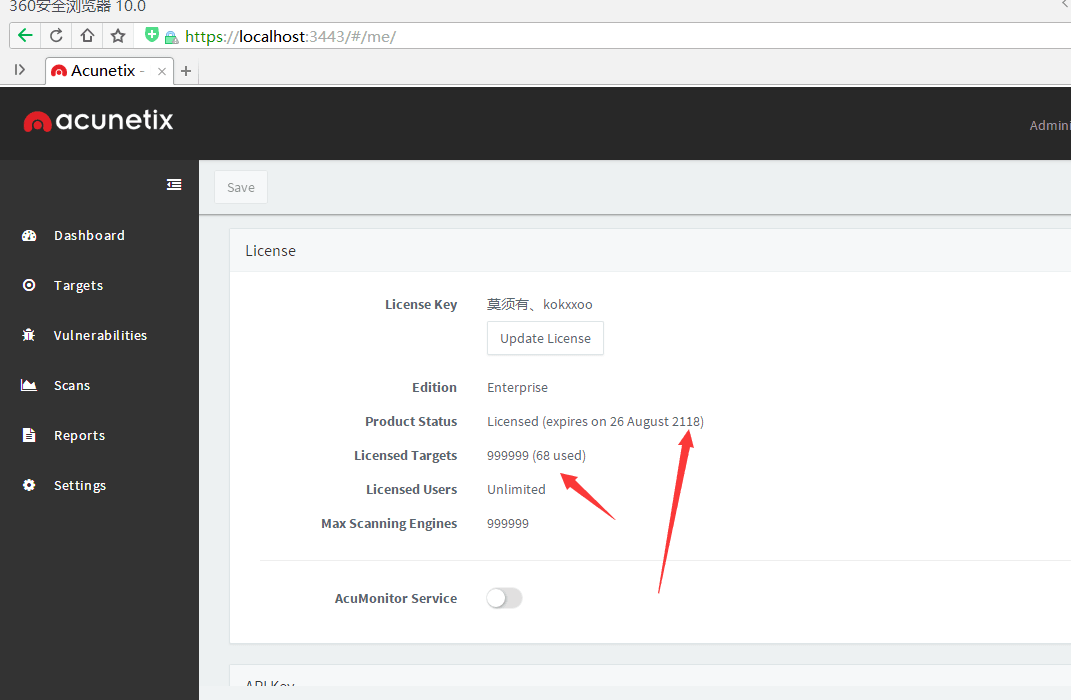Click the HTTPS padlock icon
Screen dimensions: 1071x700
pyautogui.click(x=171, y=38)
